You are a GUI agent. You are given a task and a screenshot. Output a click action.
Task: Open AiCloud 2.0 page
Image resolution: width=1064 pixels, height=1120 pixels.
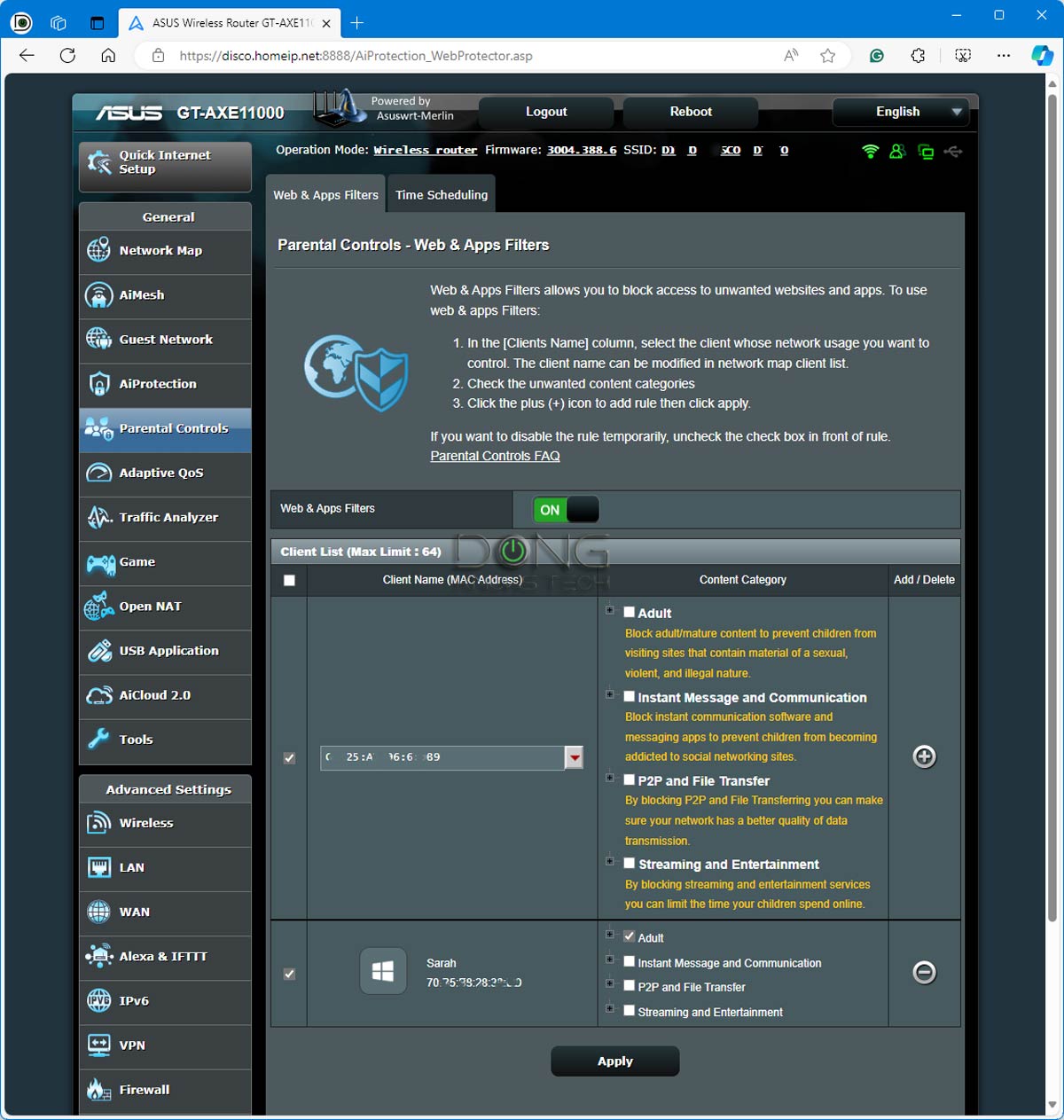click(165, 695)
